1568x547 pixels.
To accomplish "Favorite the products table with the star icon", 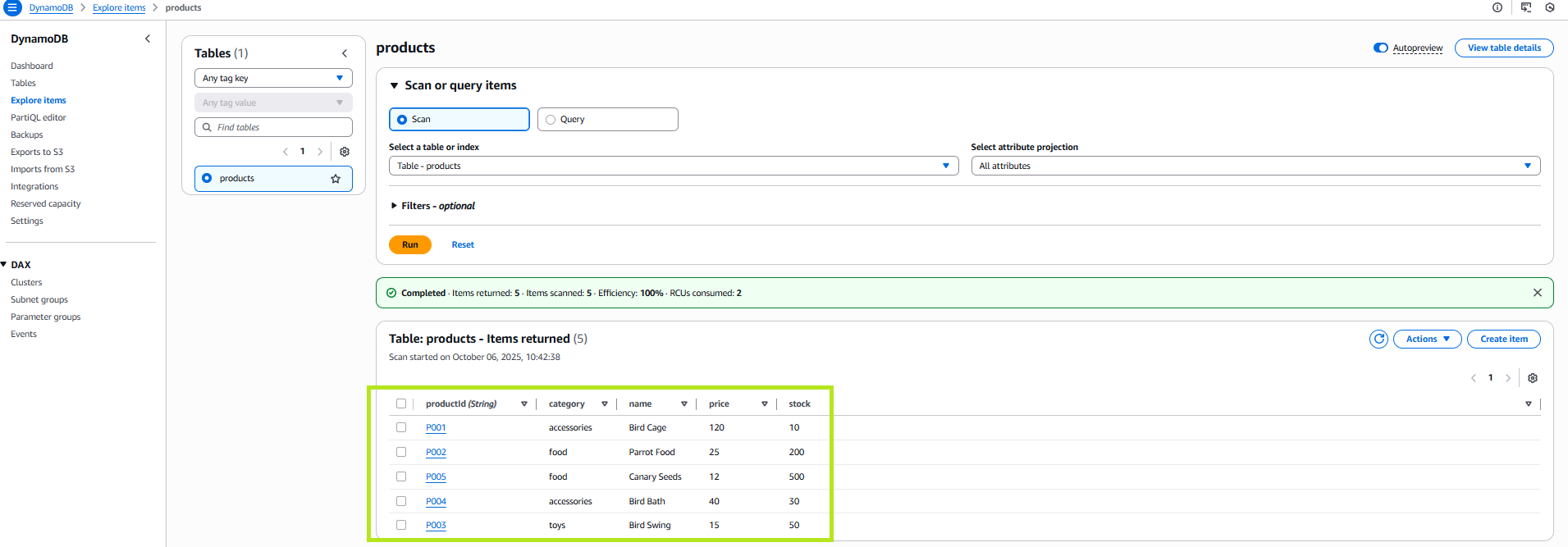I will click(336, 179).
